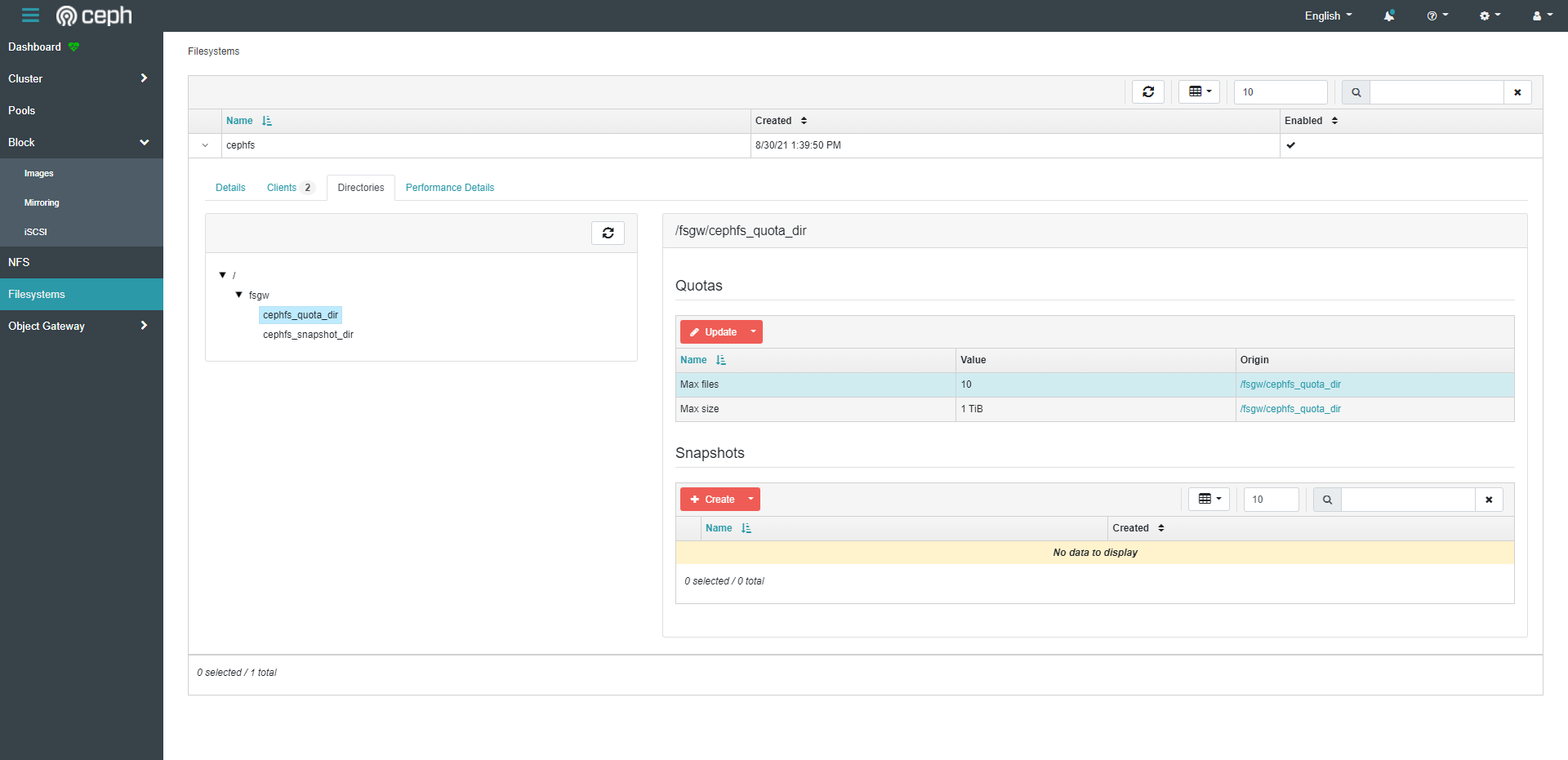Collapse the cephfs filesystem row
Screen dimensions: 1568x760
[204, 145]
